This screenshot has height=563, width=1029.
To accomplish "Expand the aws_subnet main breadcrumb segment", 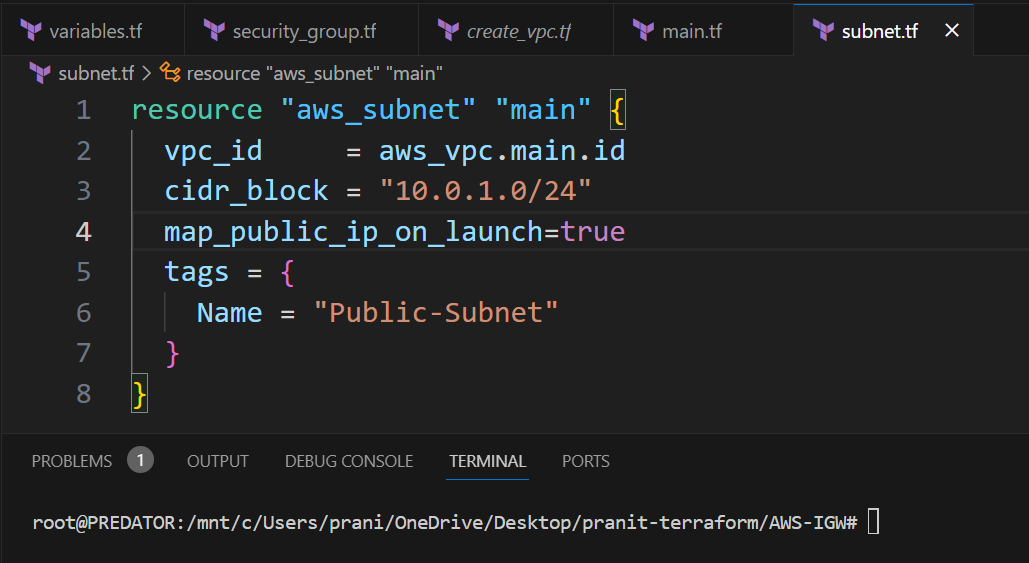I will point(314,73).
